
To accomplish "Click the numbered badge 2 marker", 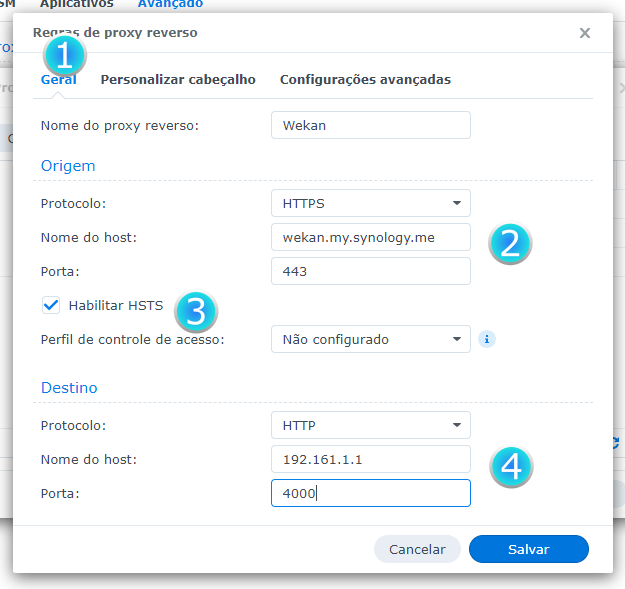I will tap(510, 243).
